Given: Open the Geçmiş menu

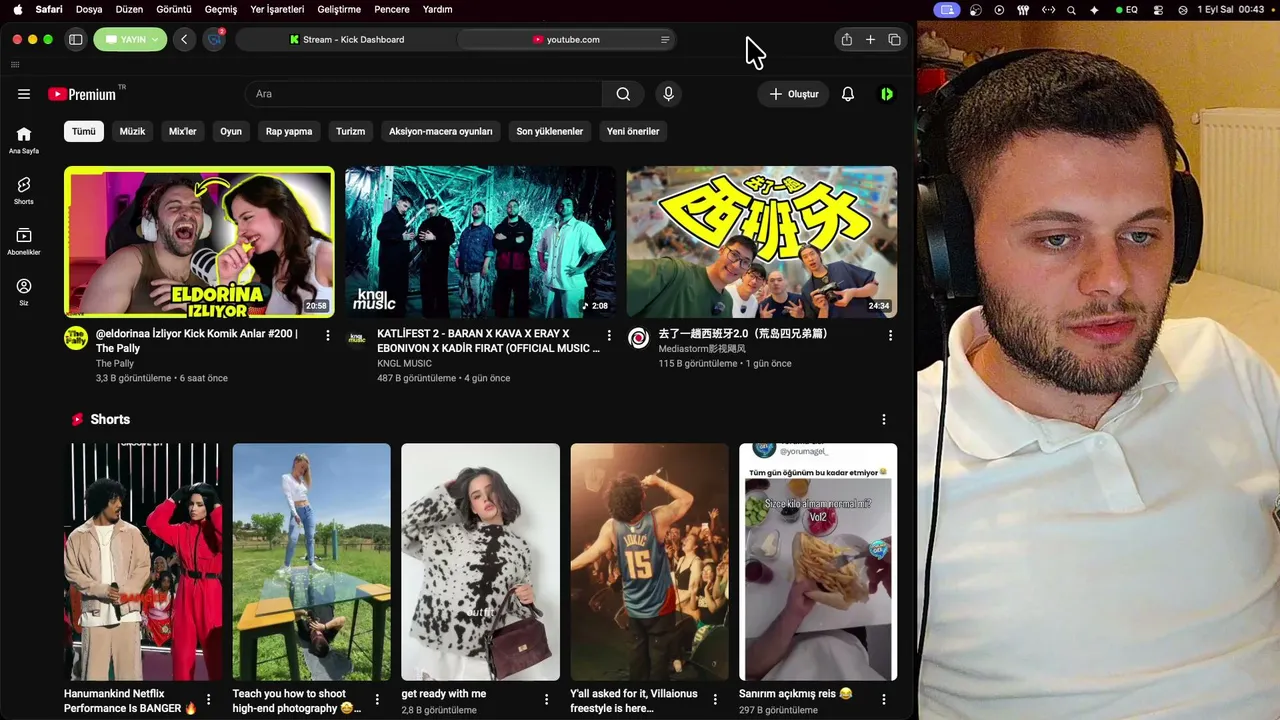Looking at the screenshot, I should [x=221, y=9].
